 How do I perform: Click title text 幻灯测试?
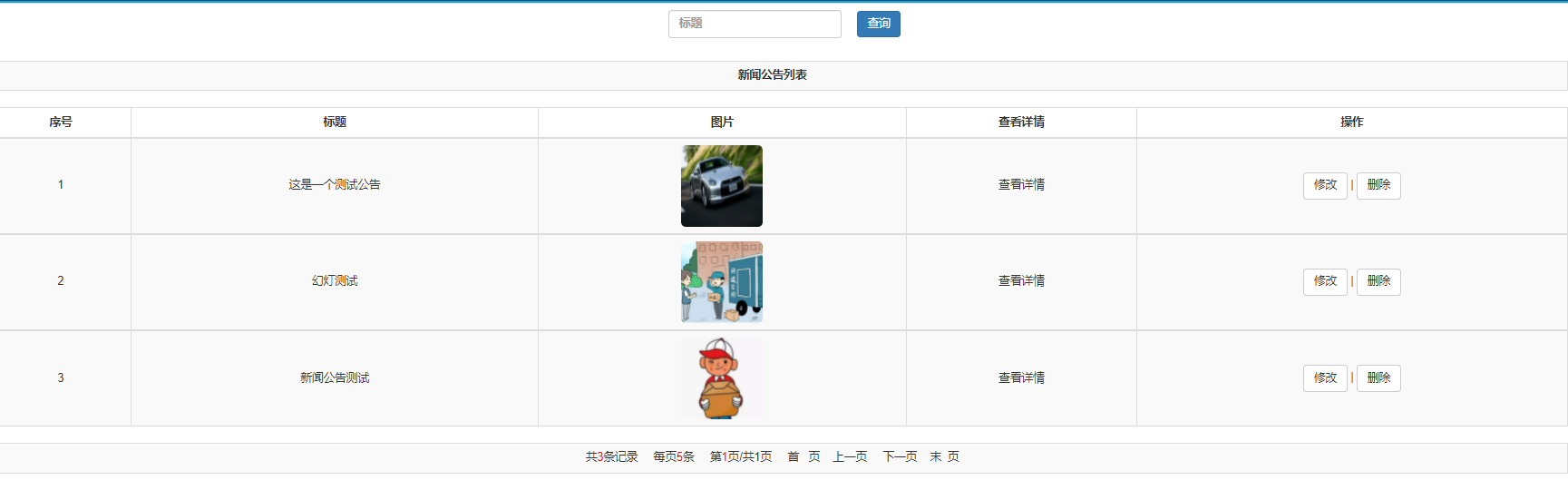tap(335, 280)
